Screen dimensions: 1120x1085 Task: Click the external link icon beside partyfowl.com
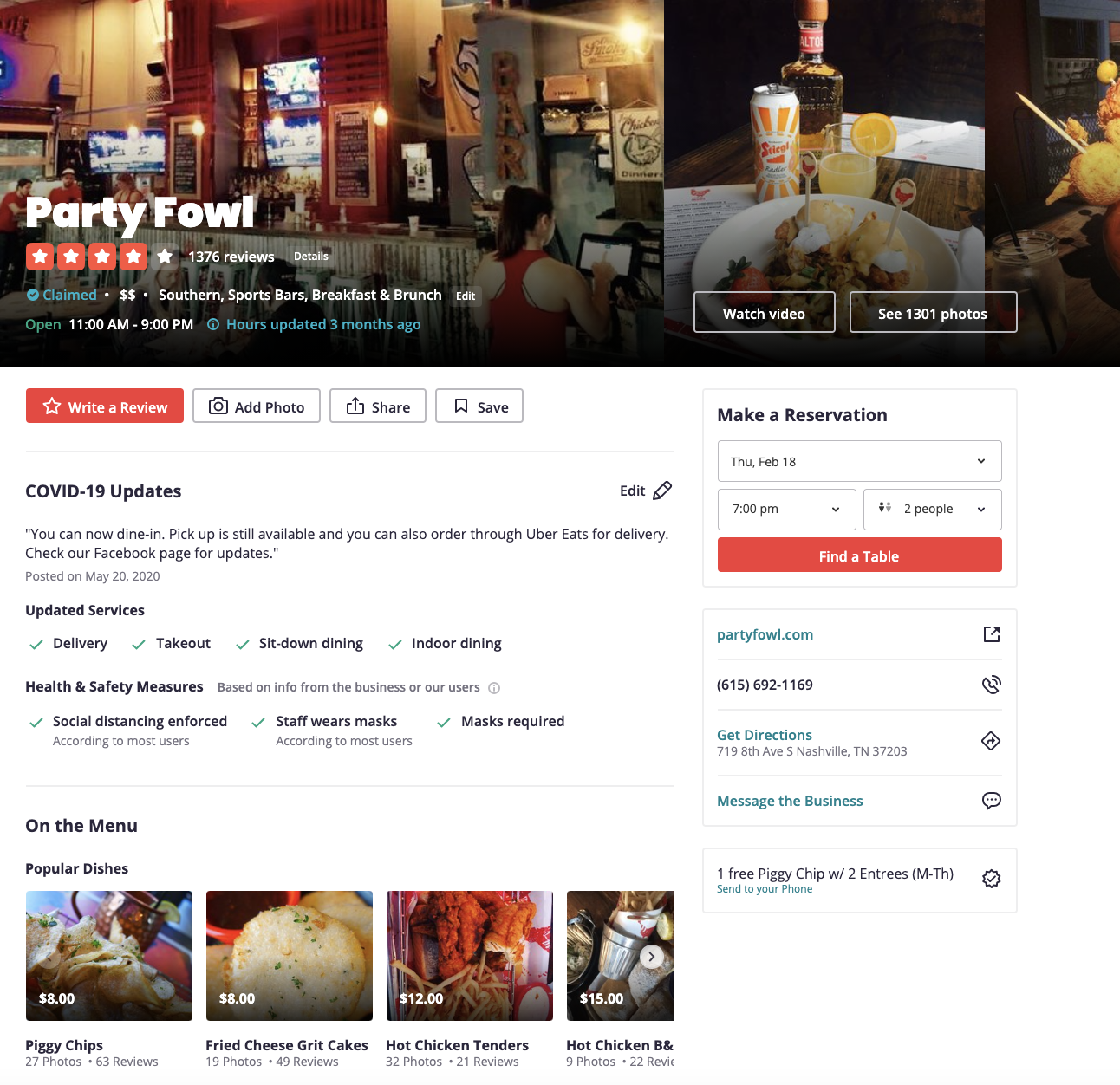click(992, 634)
